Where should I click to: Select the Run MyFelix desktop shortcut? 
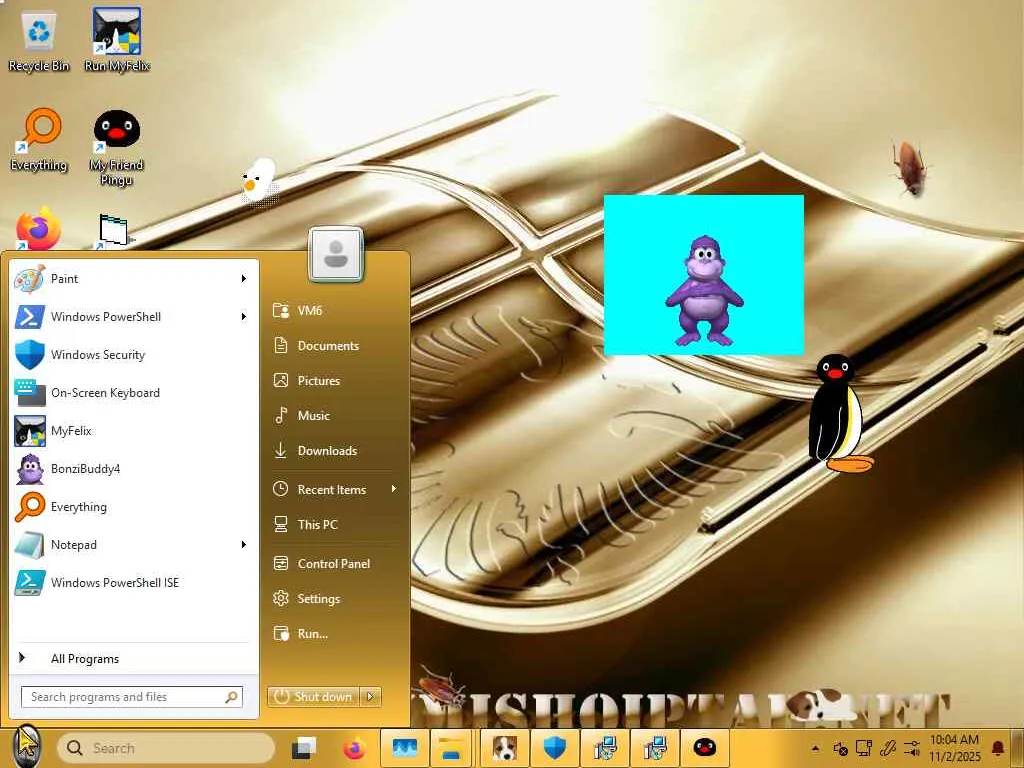(117, 40)
